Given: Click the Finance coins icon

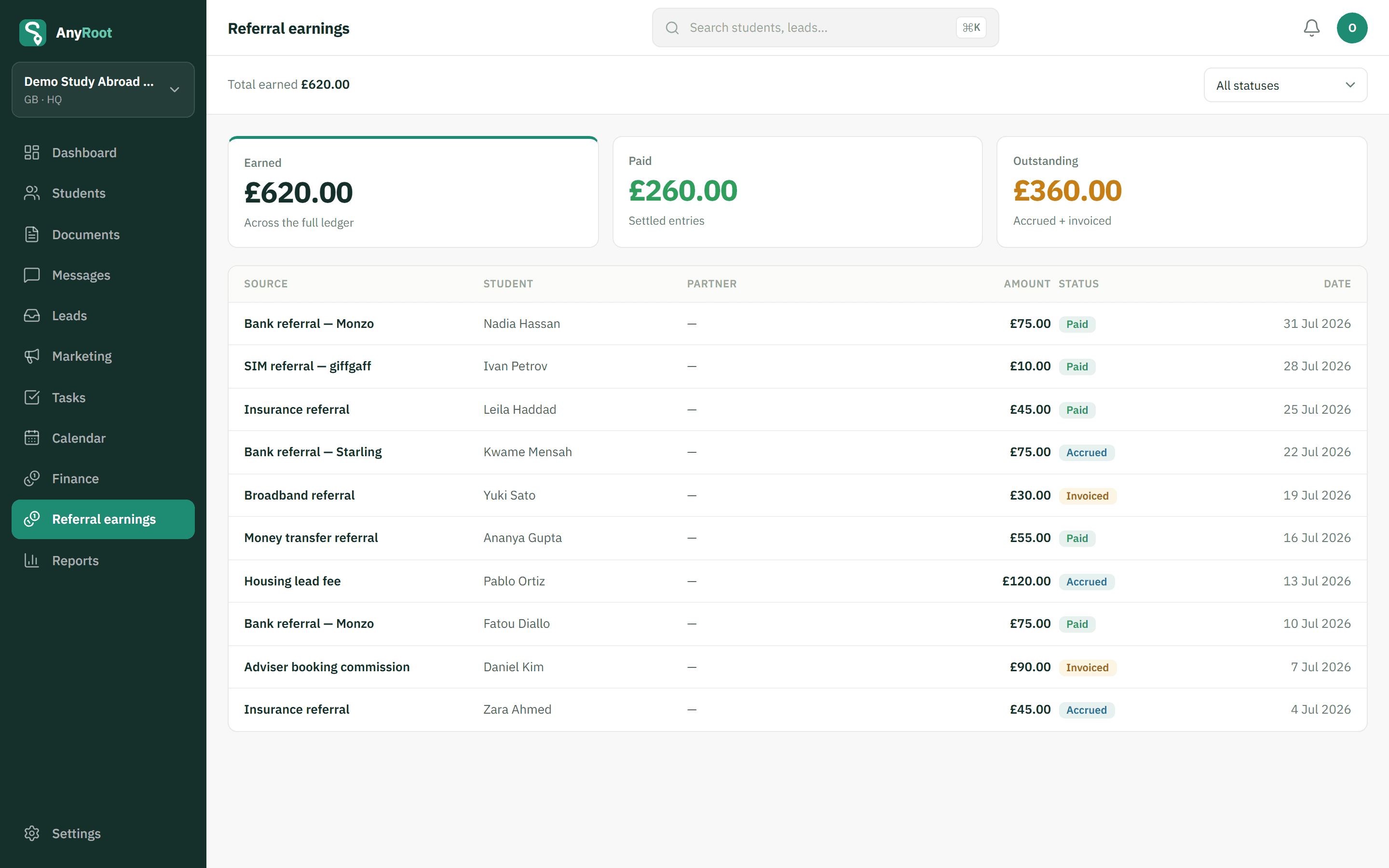Looking at the screenshot, I should pyautogui.click(x=31, y=479).
